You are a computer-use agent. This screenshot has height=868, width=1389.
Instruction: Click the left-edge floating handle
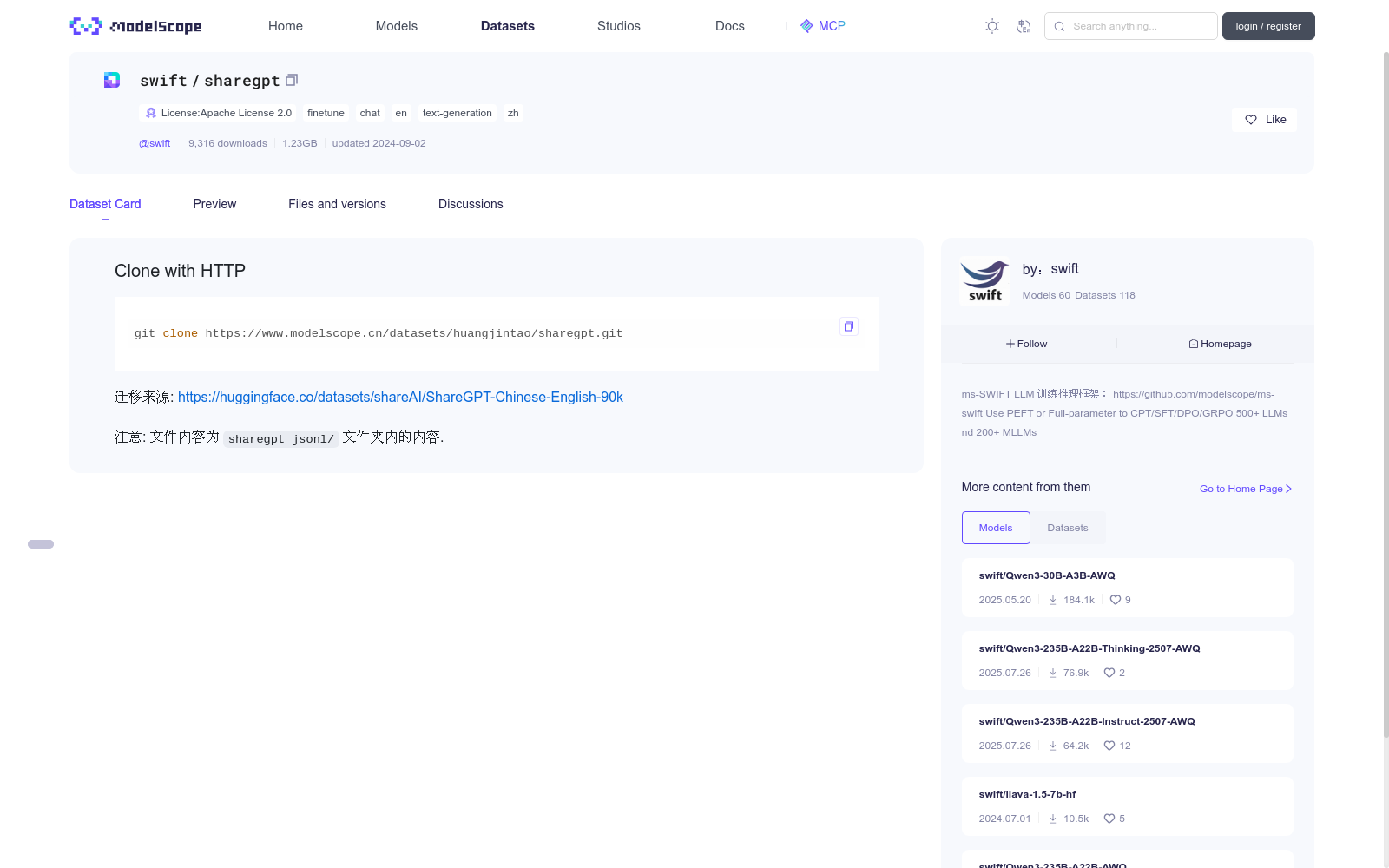pos(41,544)
